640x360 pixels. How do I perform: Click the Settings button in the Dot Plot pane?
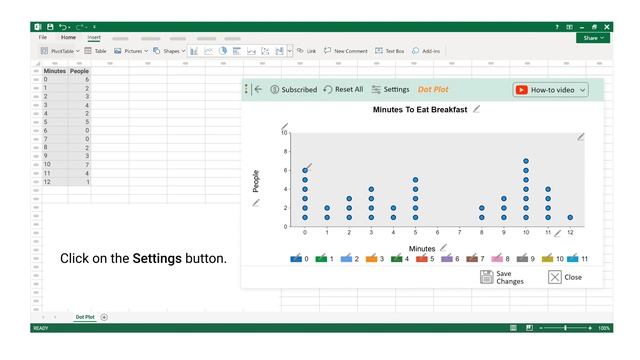[x=390, y=89]
